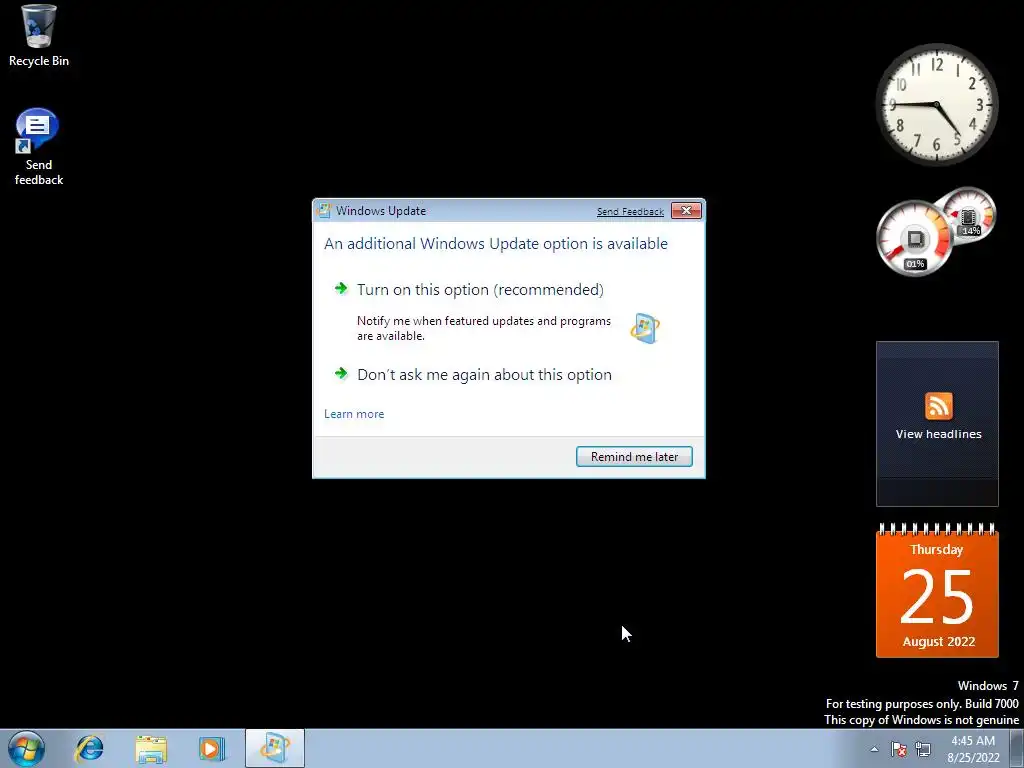This screenshot has height=768, width=1024.
Task: Click the calendar gadget showing Thursday 25
Action: (x=937, y=590)
